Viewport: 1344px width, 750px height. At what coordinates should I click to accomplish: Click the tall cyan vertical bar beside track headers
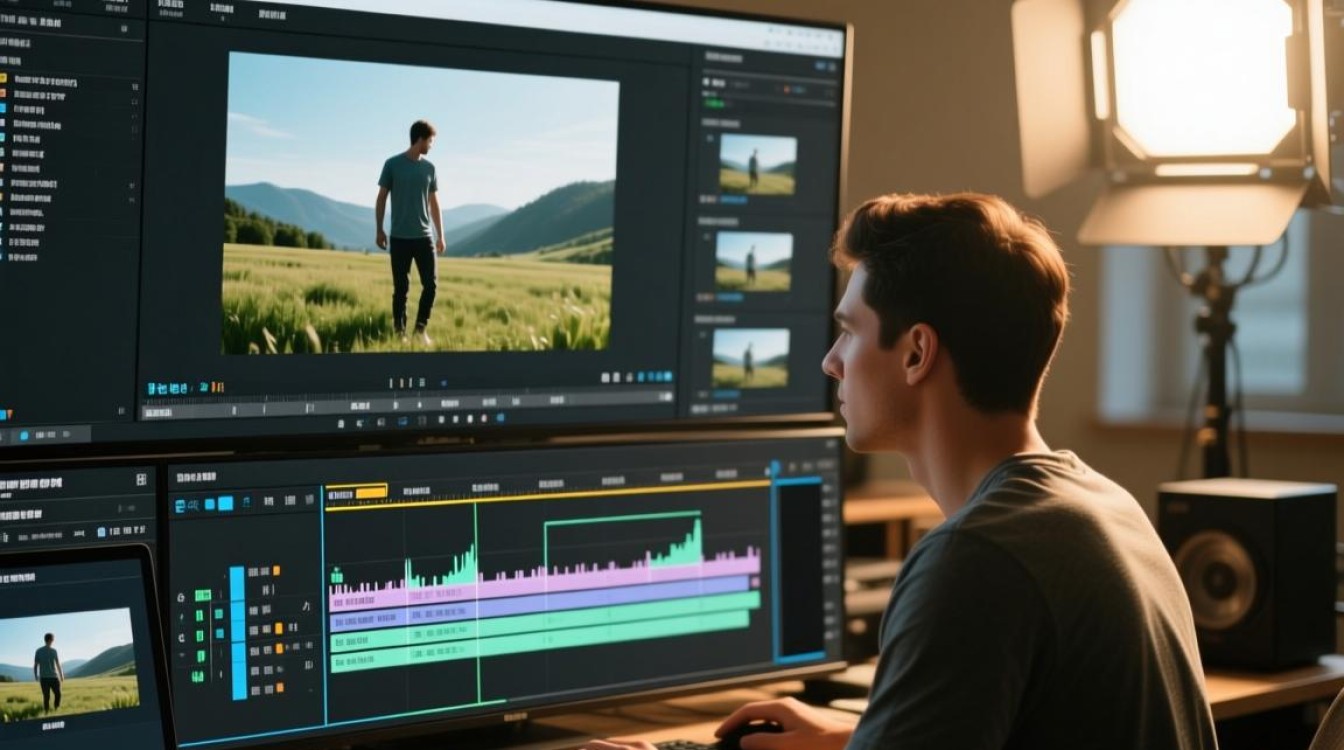pyautogui.click(x=237, y=633)
